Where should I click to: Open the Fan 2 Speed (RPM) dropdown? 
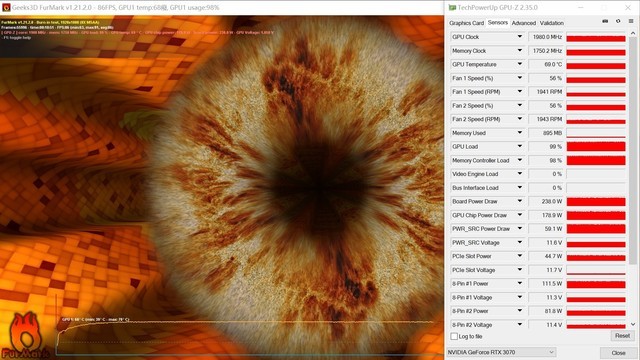point(520,119)
